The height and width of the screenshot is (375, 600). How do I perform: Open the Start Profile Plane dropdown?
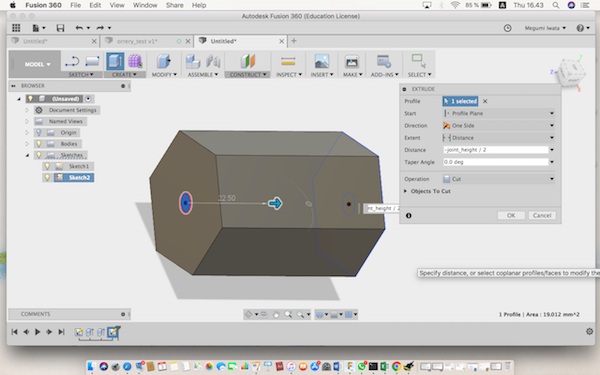tap(499, 113)
